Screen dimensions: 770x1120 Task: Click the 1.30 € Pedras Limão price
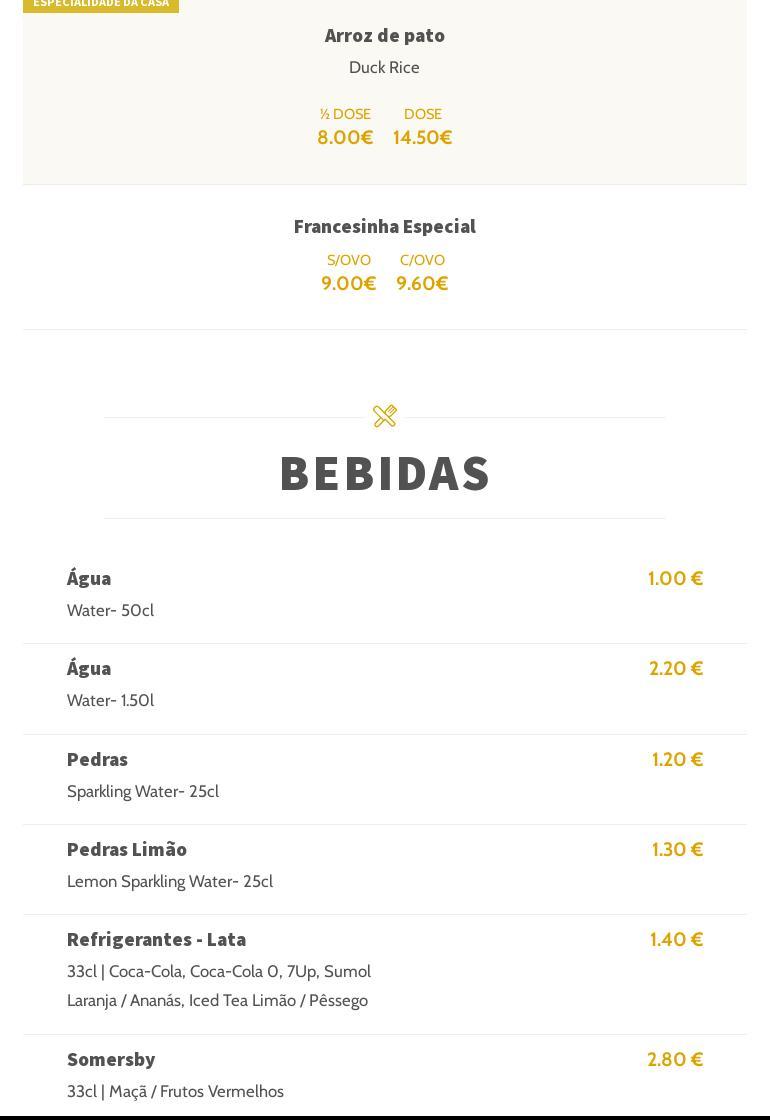(x=677, y=849)
